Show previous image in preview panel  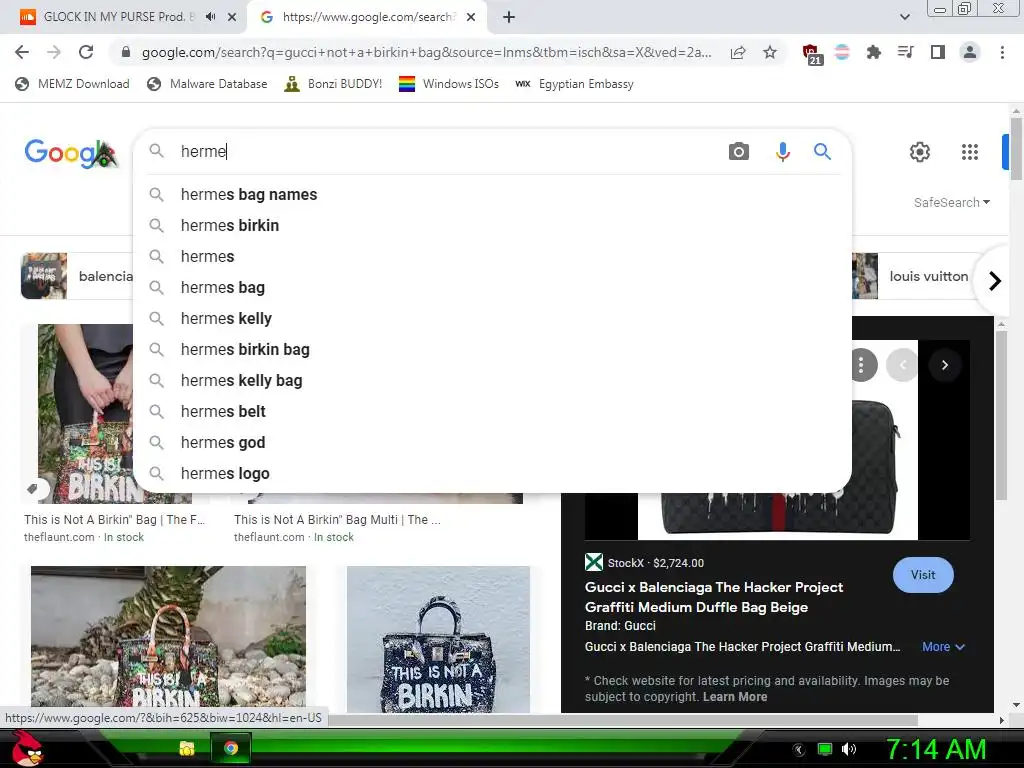click(x=903, y=365)
